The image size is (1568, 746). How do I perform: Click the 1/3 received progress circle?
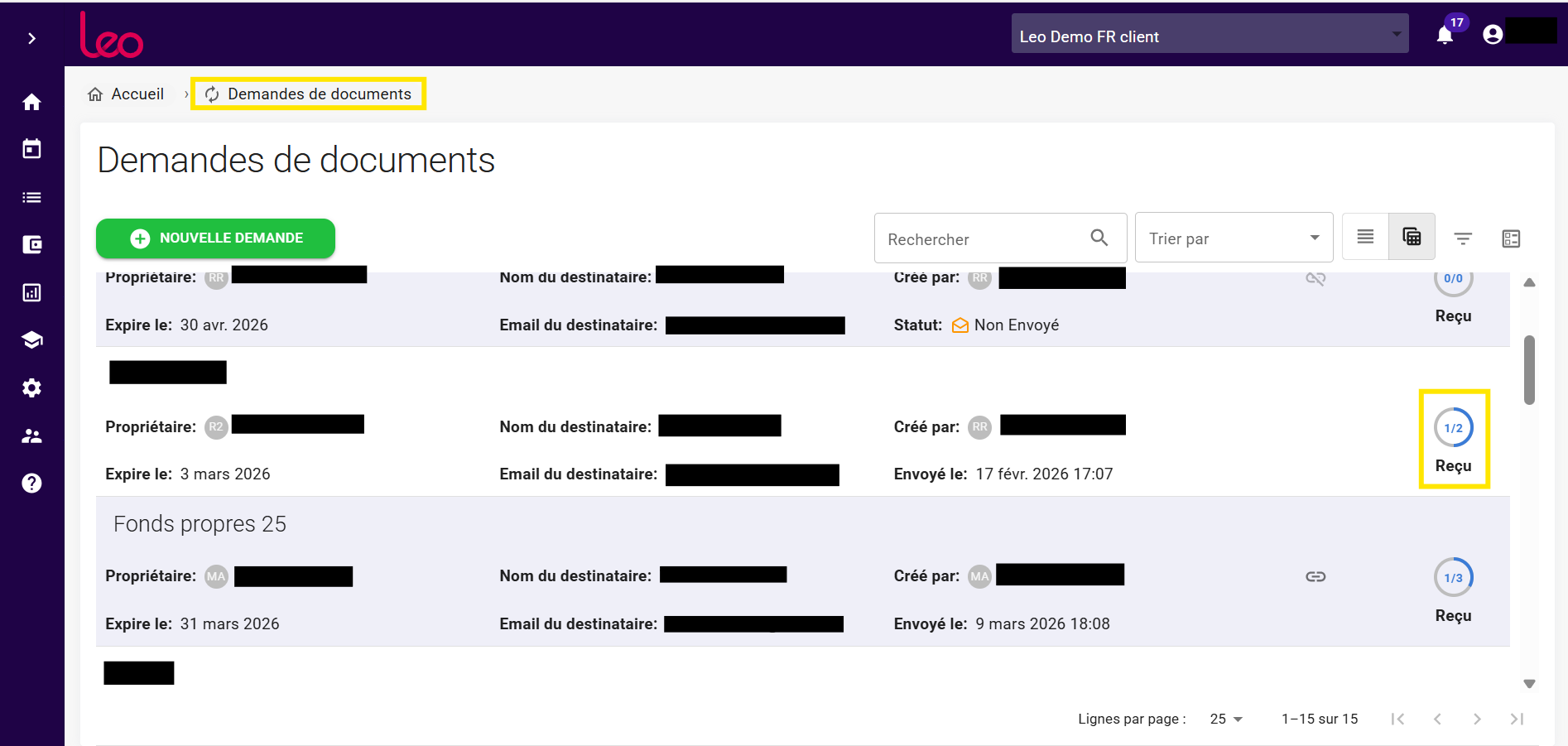coord(1453,578)
